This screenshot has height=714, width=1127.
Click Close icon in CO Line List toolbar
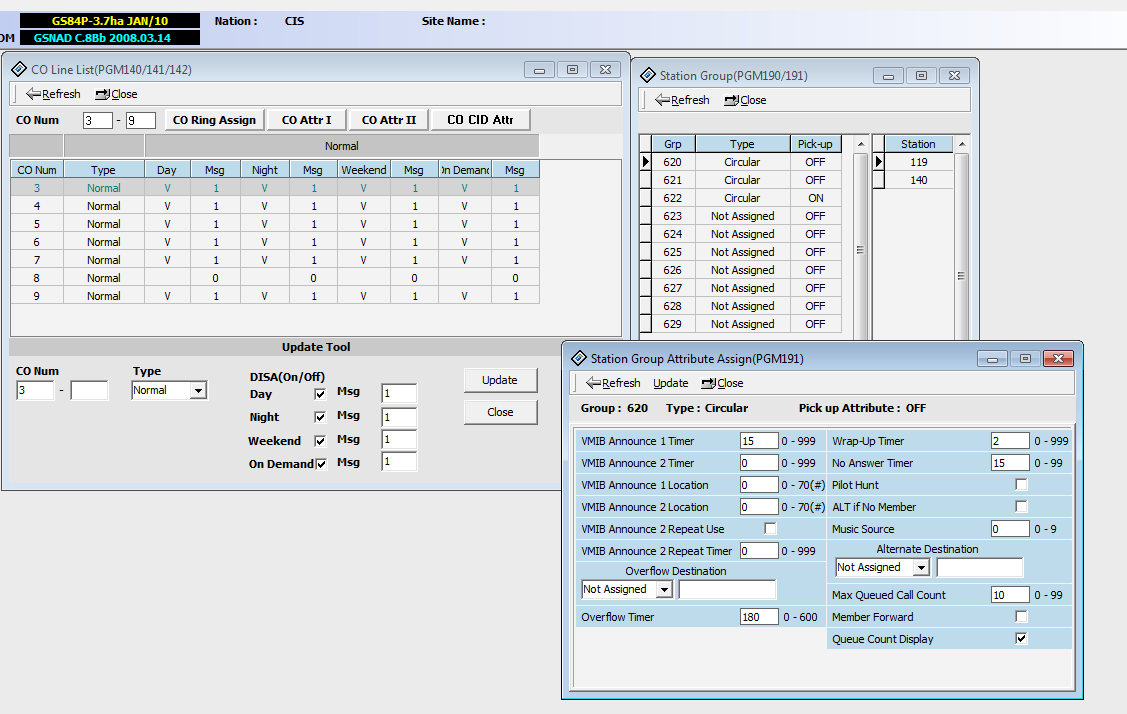click(103, 94)
